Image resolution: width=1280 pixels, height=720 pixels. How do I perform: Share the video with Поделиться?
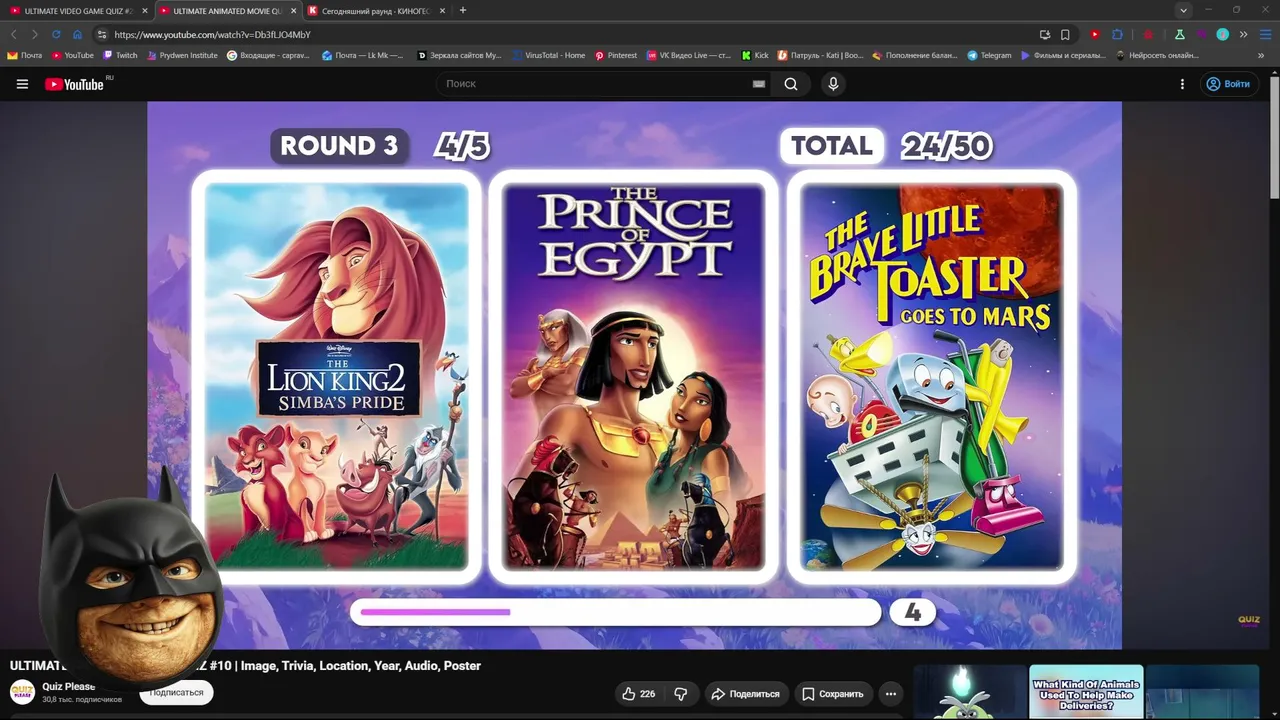click(x=745, y=694)
